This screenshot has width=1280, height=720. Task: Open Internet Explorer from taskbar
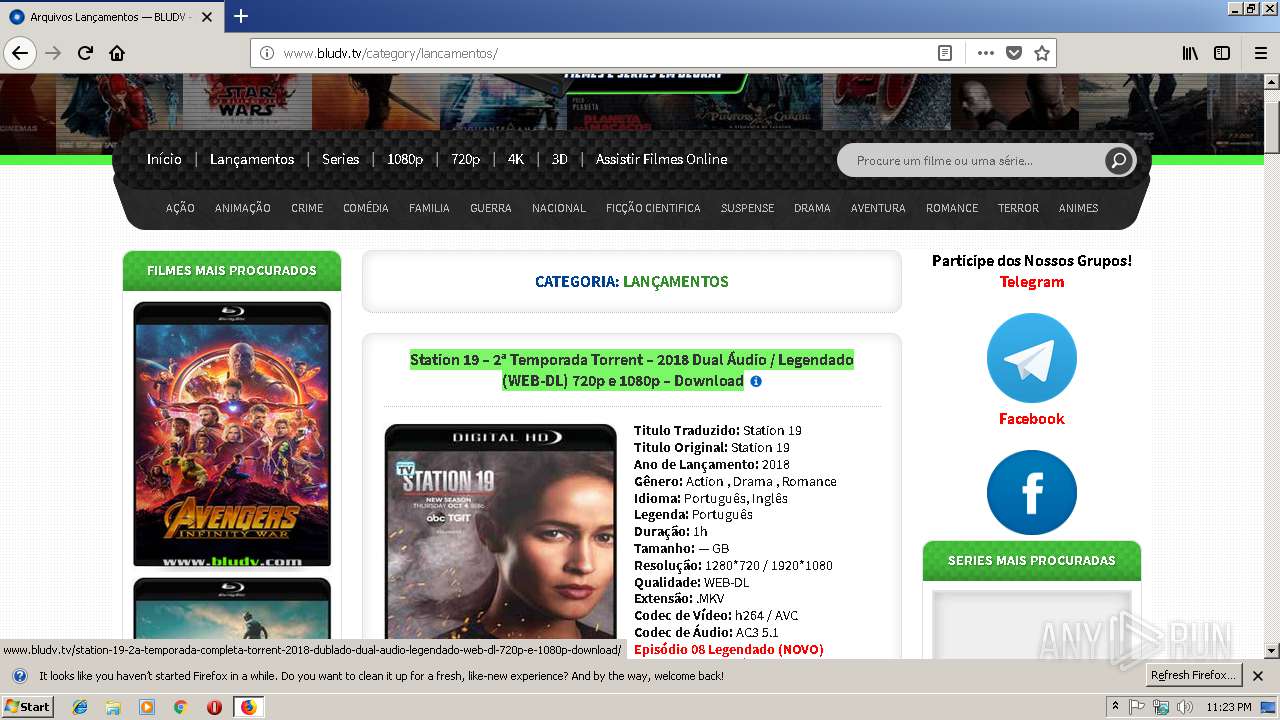pos(80,707)
